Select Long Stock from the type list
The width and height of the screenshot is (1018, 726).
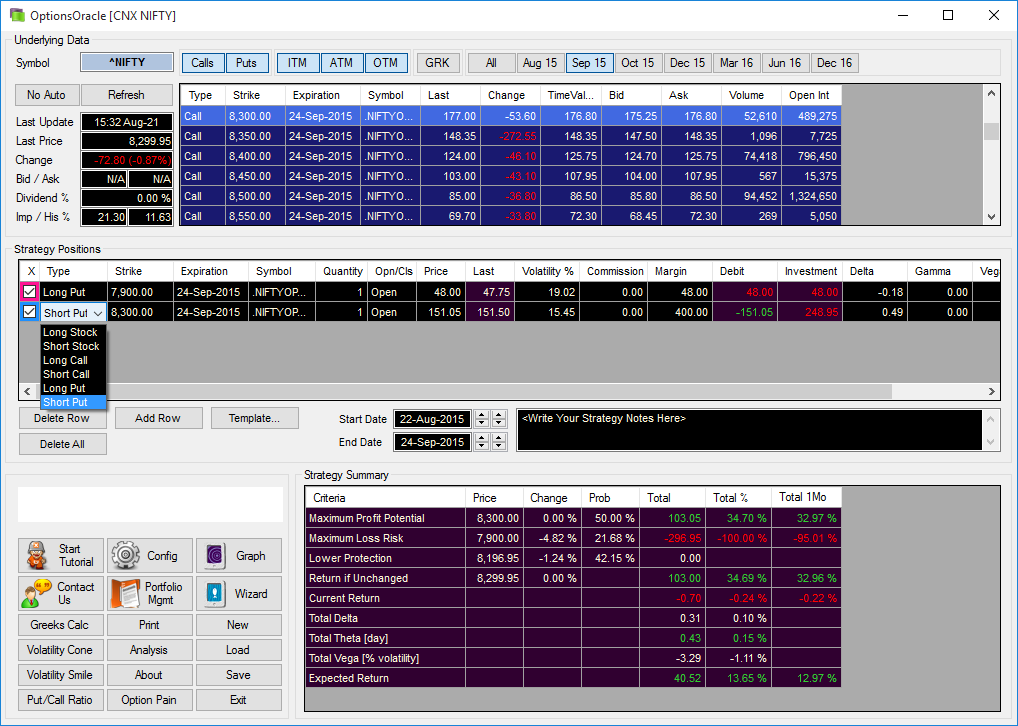click(73, 332)
